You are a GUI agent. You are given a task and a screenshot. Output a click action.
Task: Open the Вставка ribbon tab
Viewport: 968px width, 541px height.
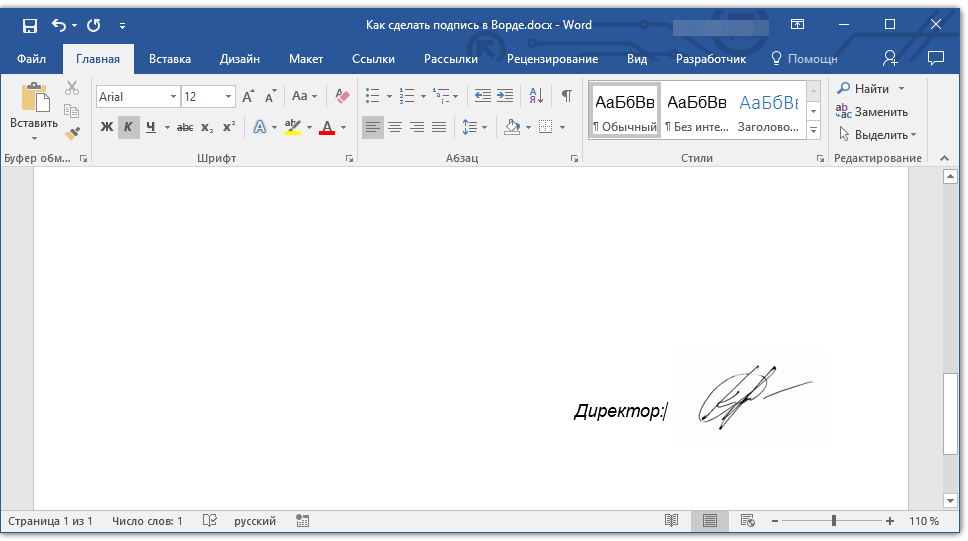coord(170,59)
